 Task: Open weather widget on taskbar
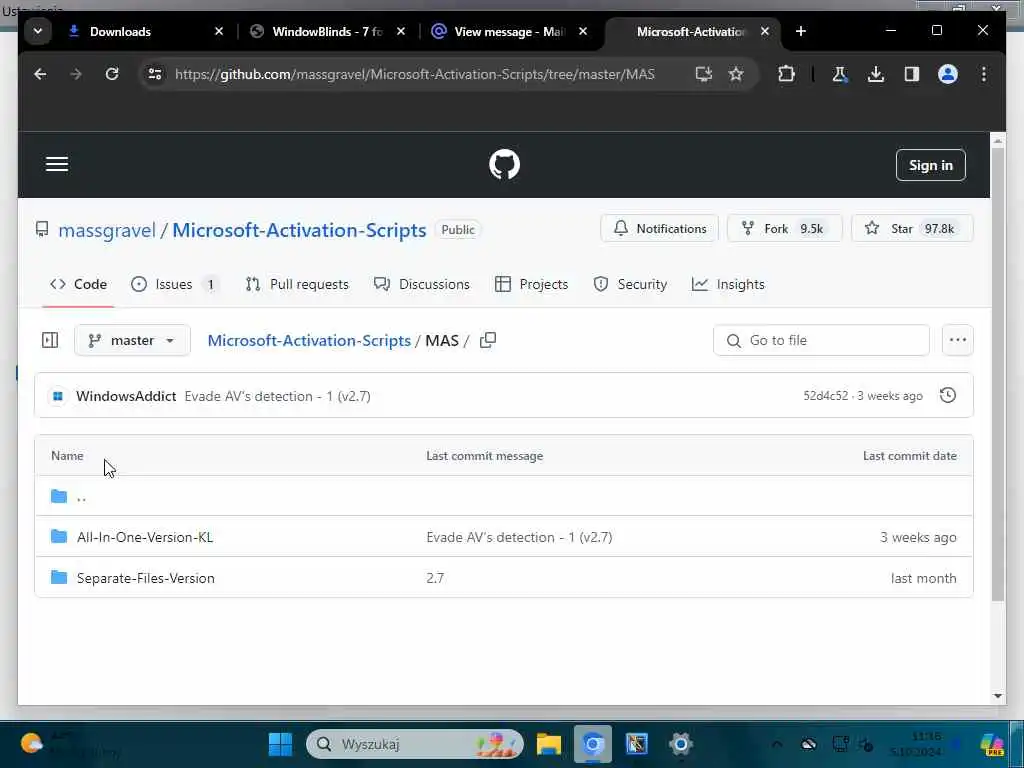[x=69, y=744]
